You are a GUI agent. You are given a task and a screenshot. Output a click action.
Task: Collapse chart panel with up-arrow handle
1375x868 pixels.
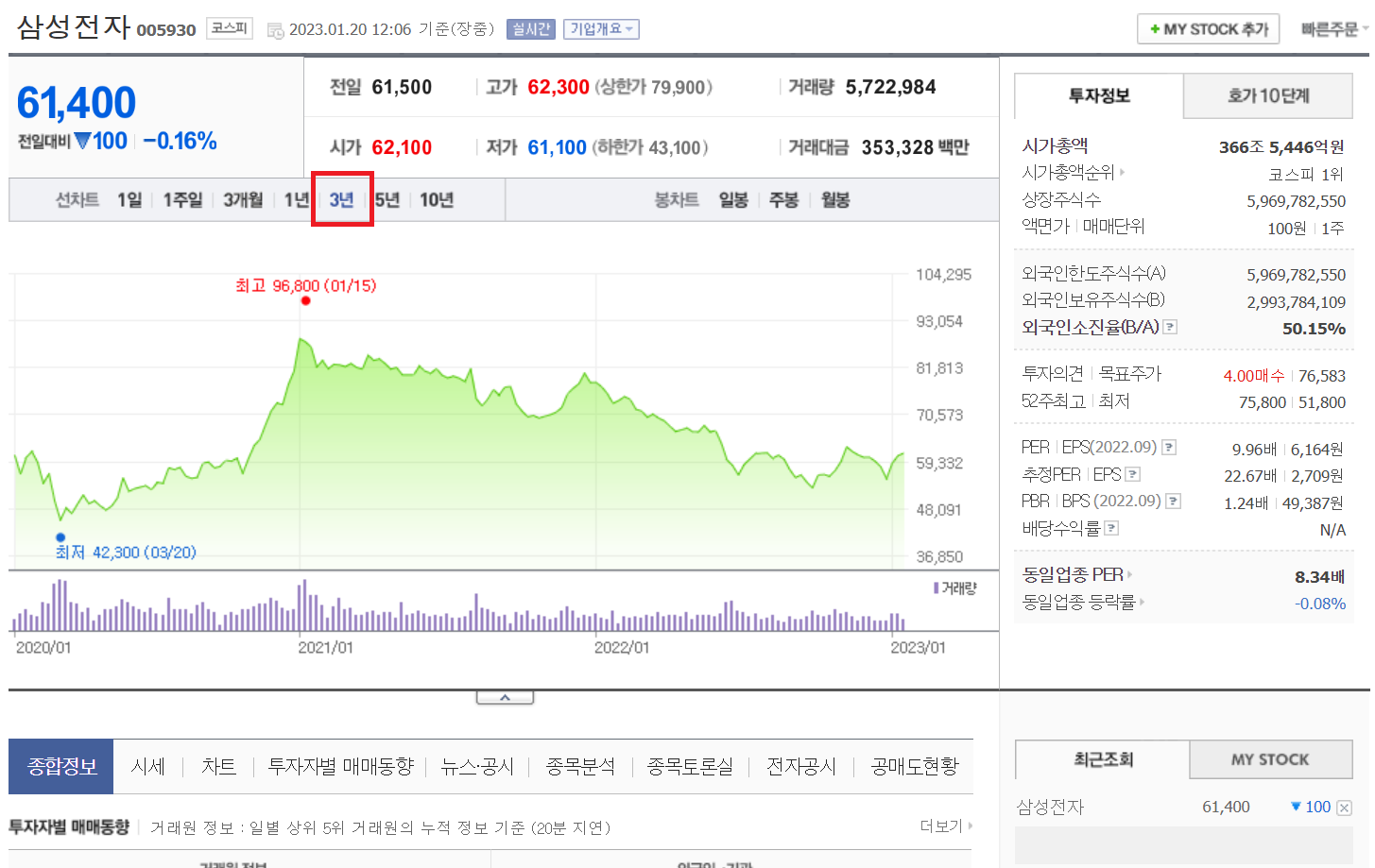[x=505, y=697]
